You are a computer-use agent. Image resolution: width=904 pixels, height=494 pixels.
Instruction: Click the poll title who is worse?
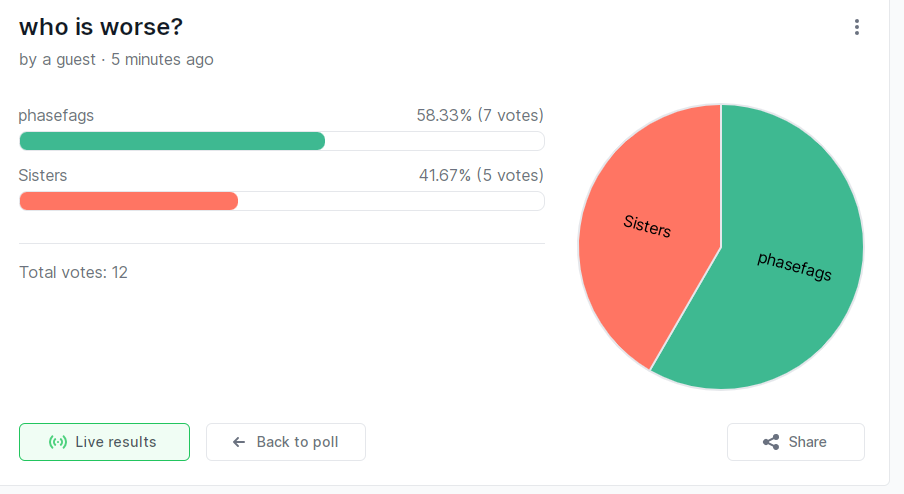pyautogui.click(x=101, y=27)
